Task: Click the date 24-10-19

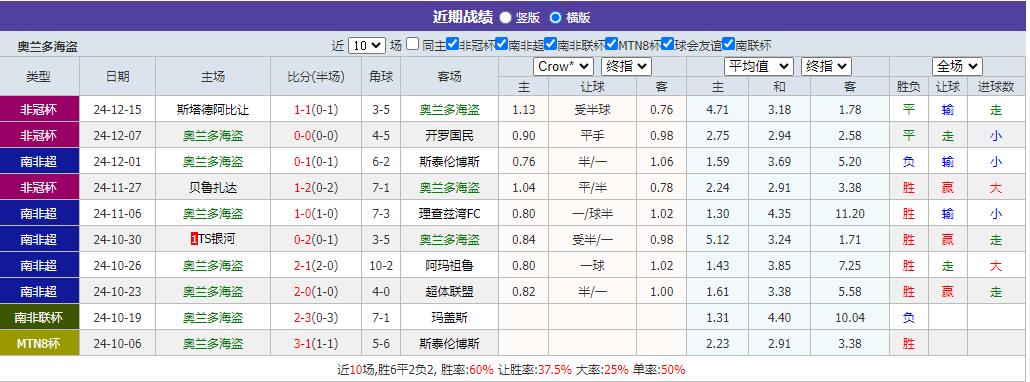Action: (x=118, y=318)
